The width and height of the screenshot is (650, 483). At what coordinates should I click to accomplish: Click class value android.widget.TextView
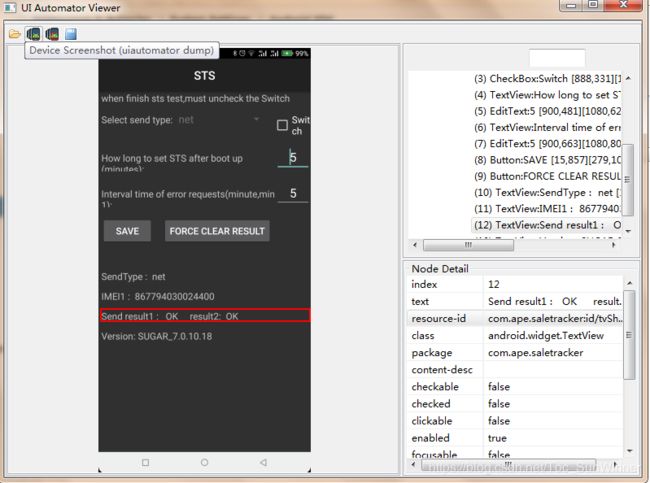pyautogui.click(x=546, y=335)
